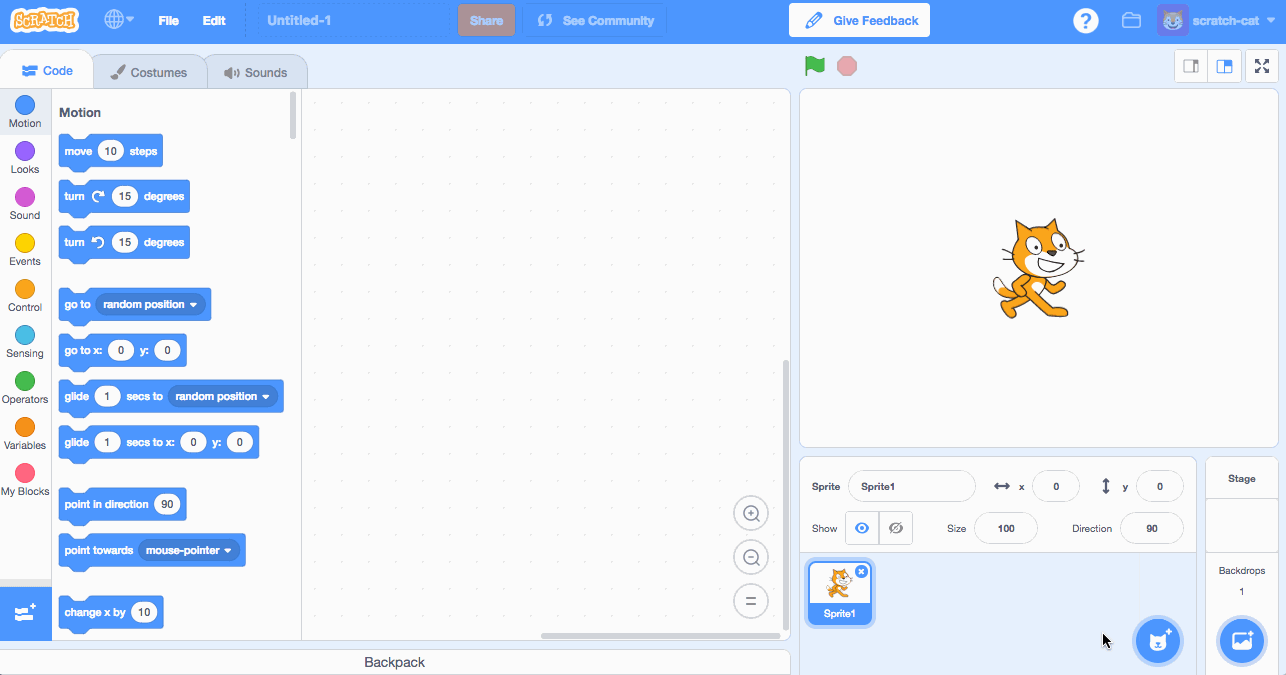Zoom in on the code workspace

coord(751,514)
